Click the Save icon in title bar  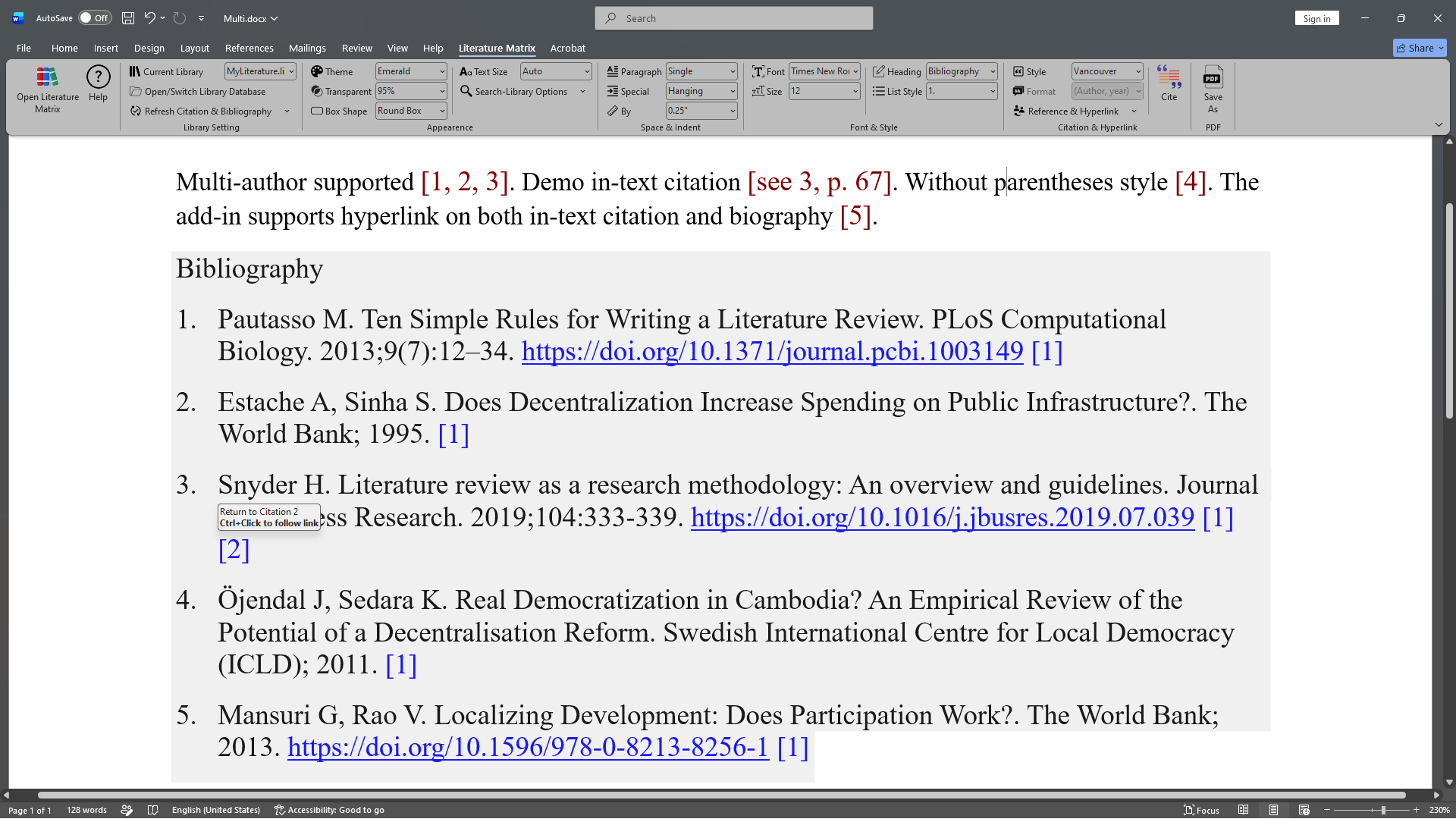click(x=128, y=18)
